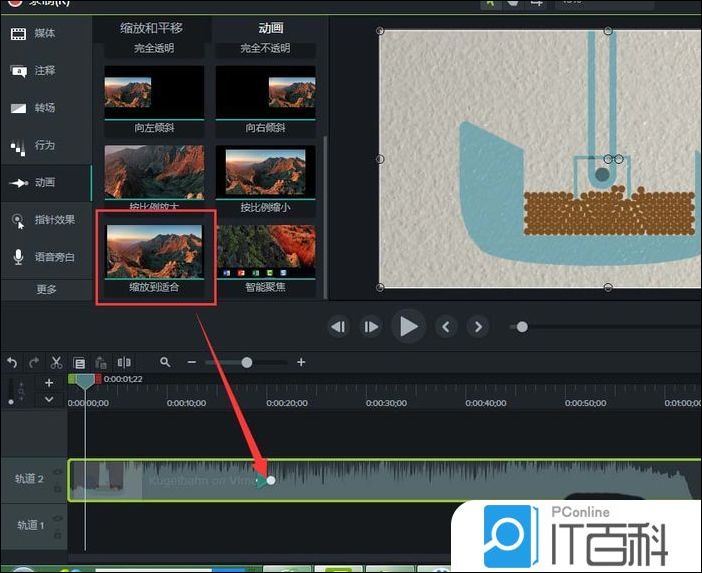Click the scissors Cut icon
702x573 pixels.
point(57,362)
